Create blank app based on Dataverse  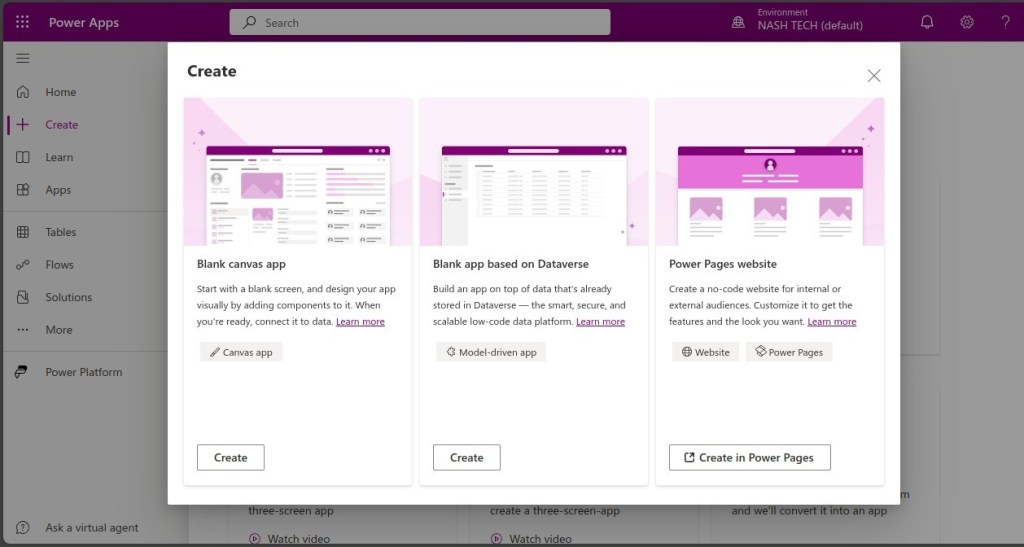tap(466, 457)
